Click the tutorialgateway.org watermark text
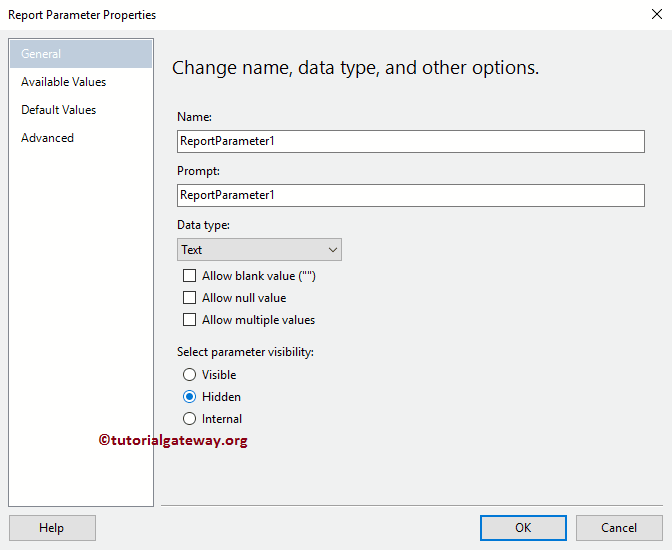This screenshot has width=672, height=550. pyautogui.click(x=172, y=440)
